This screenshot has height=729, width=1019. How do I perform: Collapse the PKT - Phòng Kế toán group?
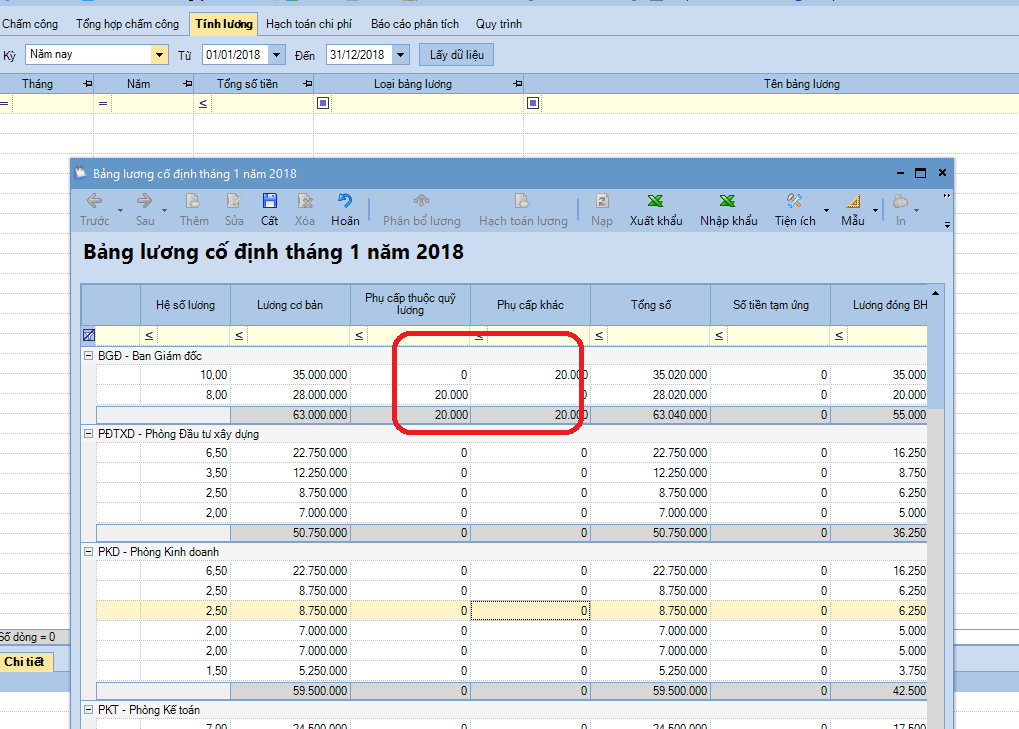(x=88, y=710)
